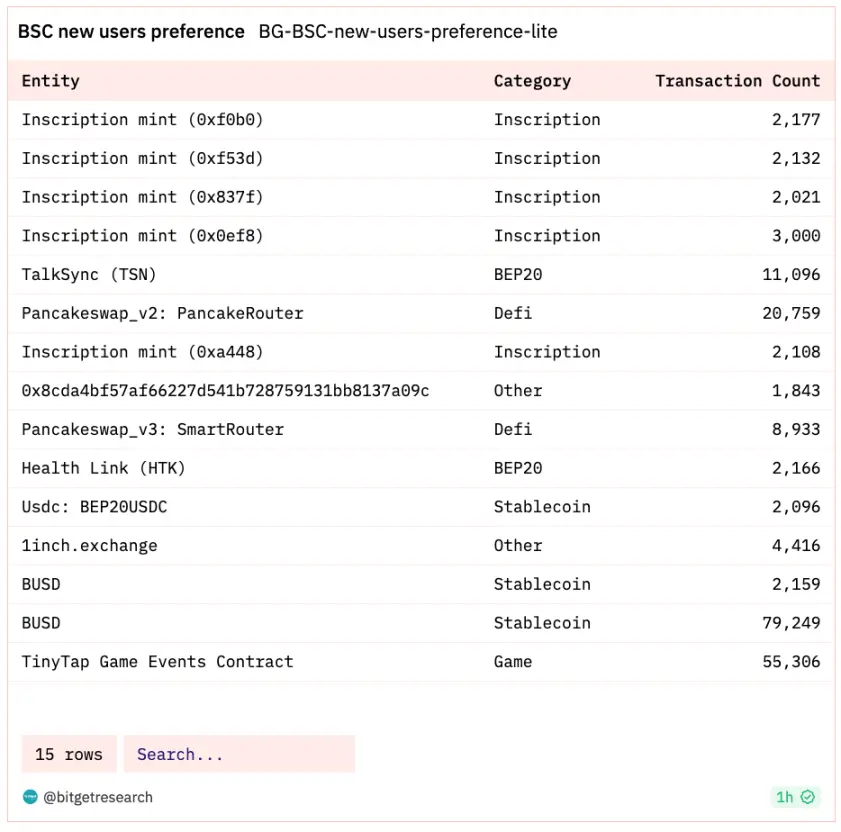Sort table by Entity column header
Viewport: 841px width, 832px height.
click(x=51, y=81)
